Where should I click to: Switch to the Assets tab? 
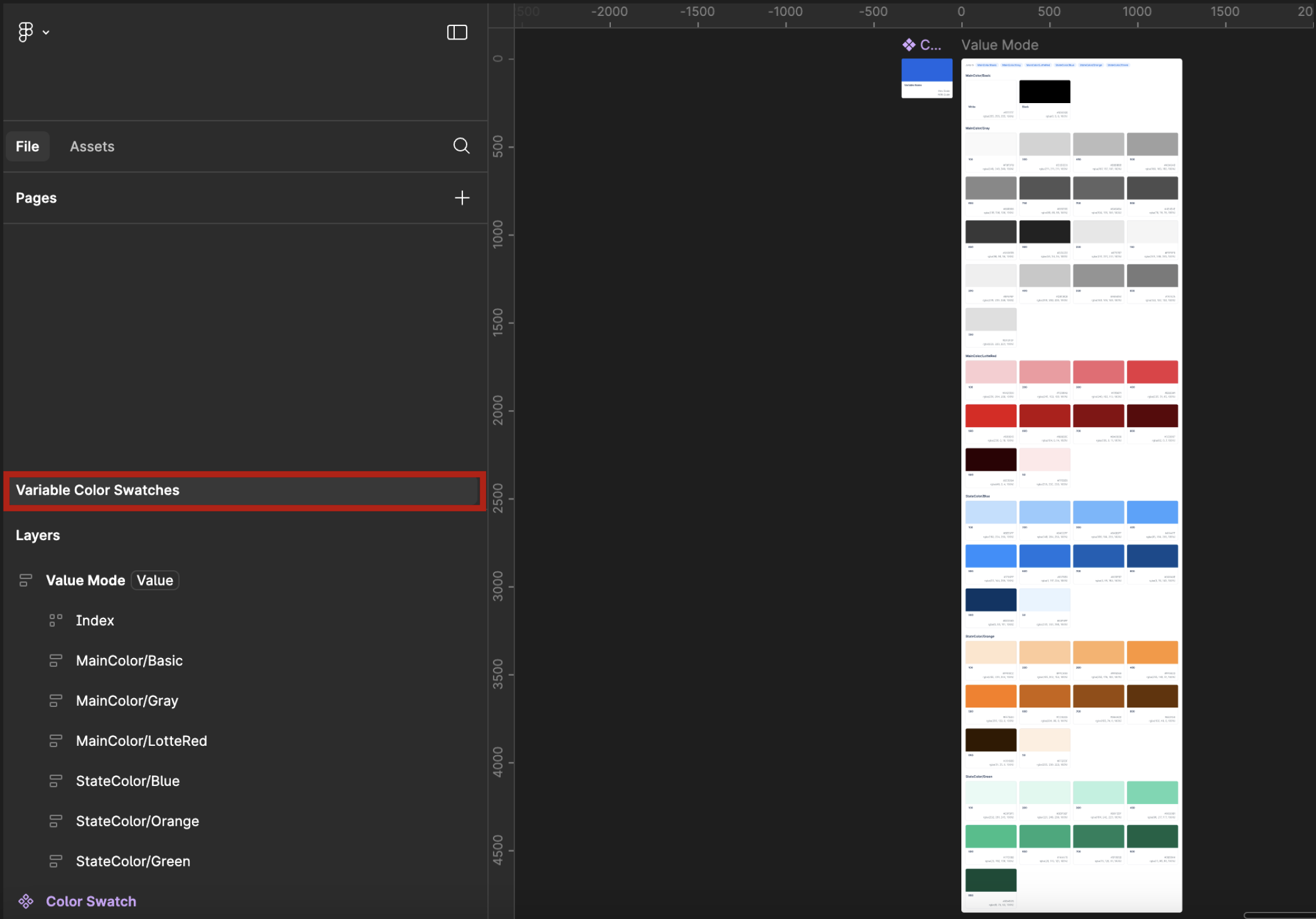tap(92, 146)
